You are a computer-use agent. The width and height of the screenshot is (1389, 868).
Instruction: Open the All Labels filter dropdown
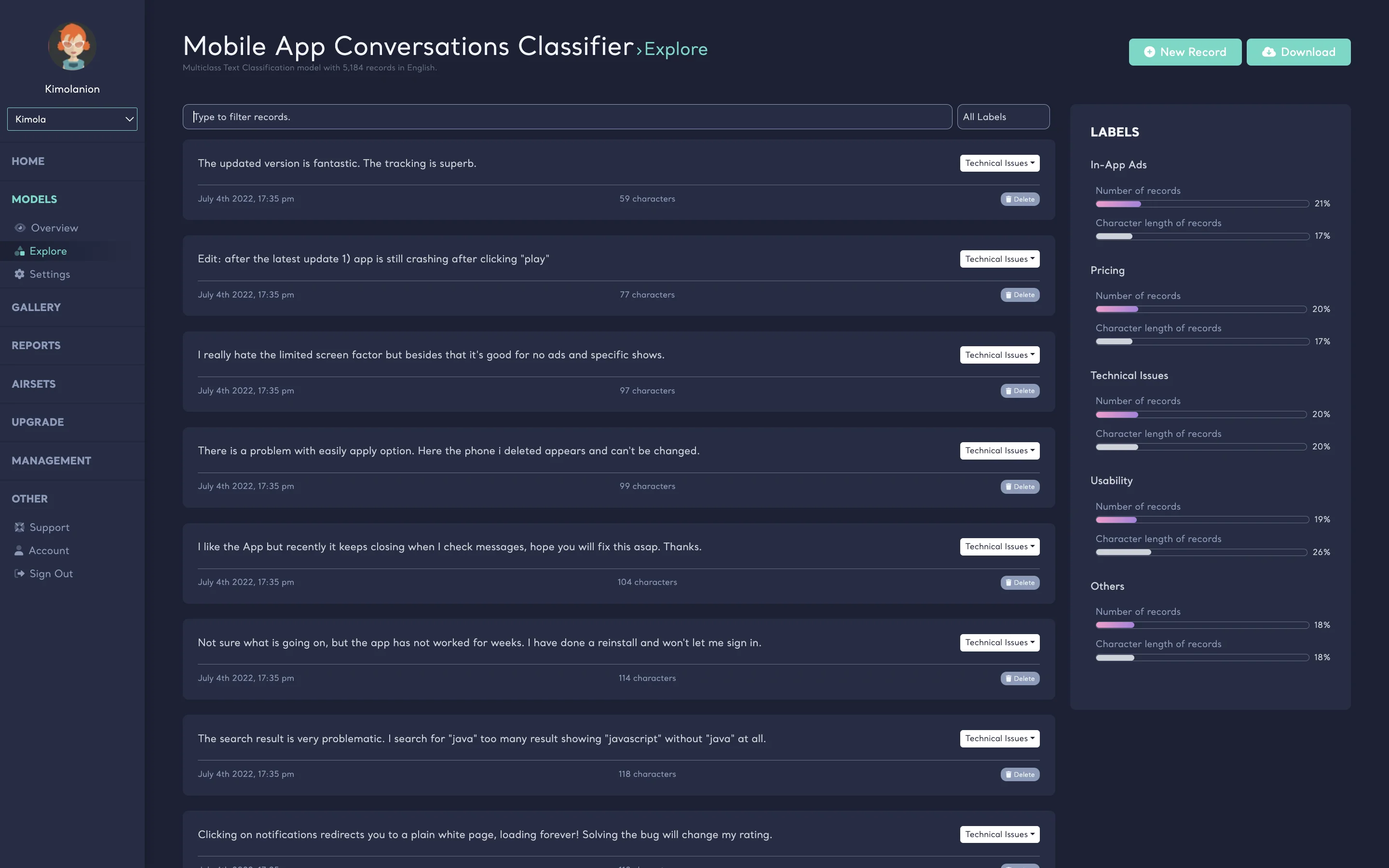click(x=1003, y=117)
